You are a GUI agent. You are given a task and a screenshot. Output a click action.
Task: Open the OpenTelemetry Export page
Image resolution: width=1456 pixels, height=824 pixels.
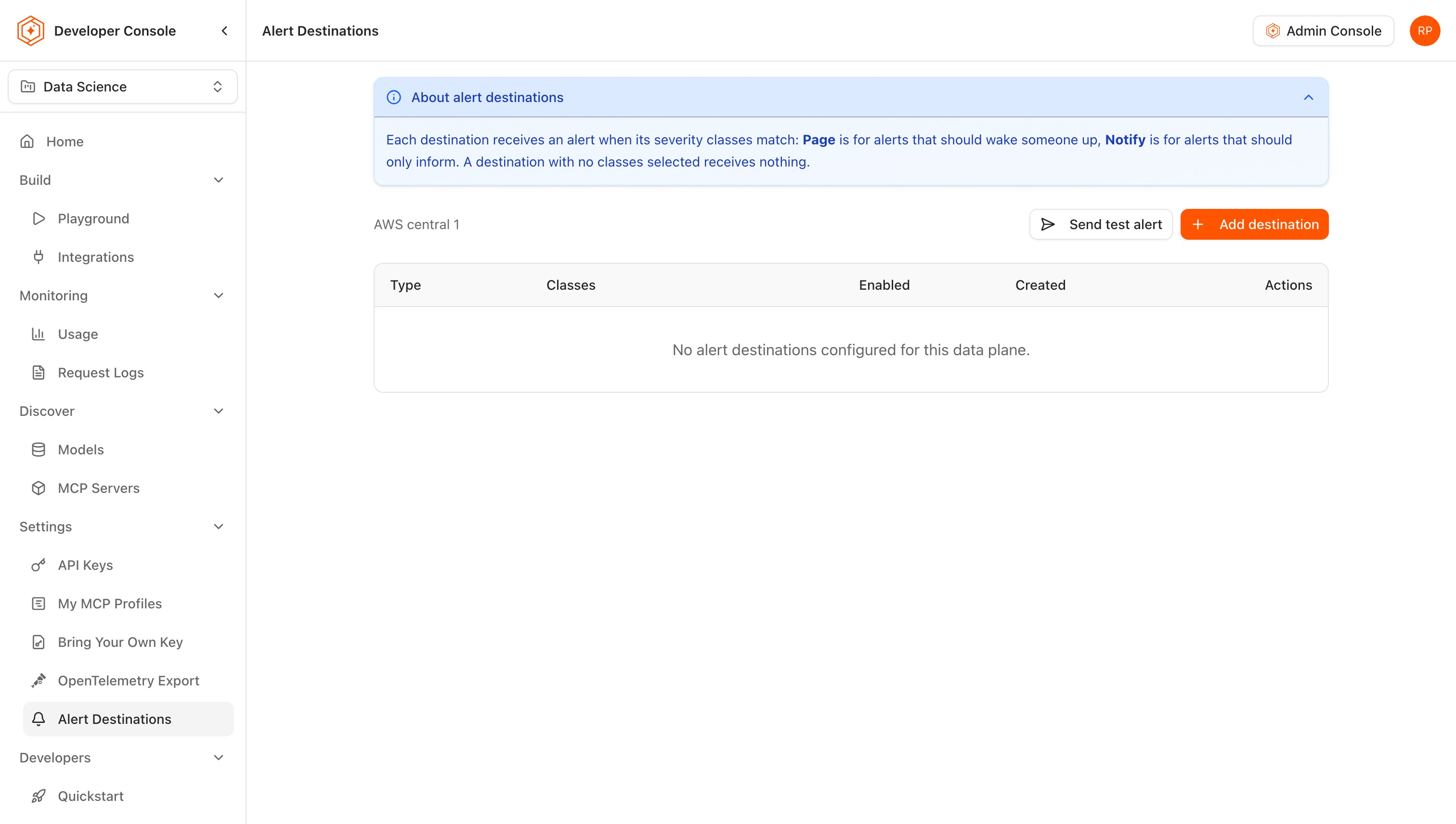[x=129, y=680]
